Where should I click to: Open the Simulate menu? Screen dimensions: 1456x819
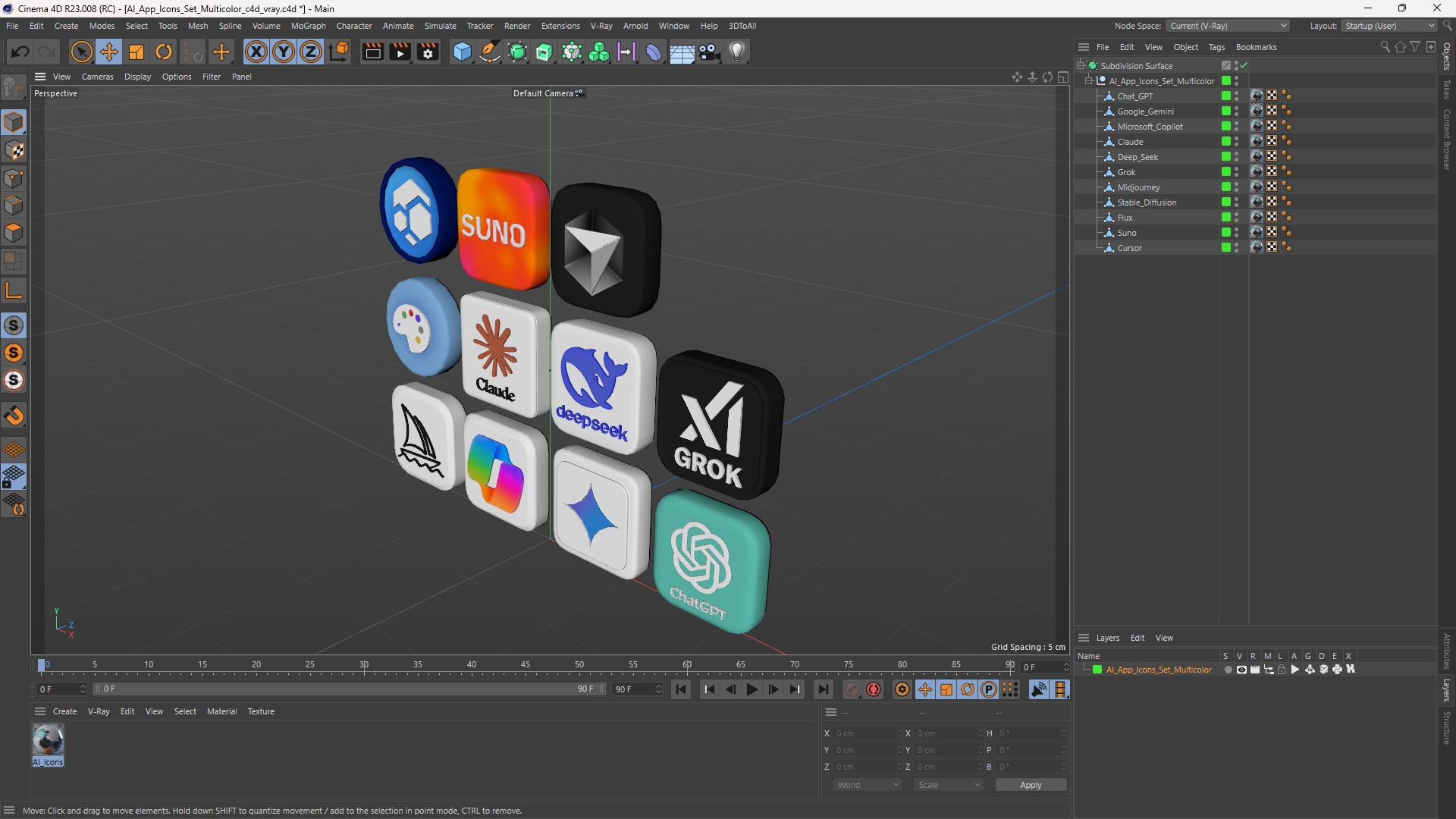(440, 26)
